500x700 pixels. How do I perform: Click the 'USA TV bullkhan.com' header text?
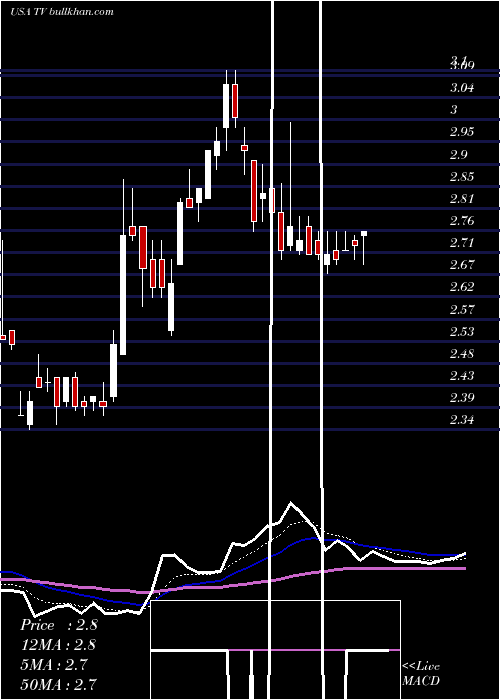pos(62,11)
